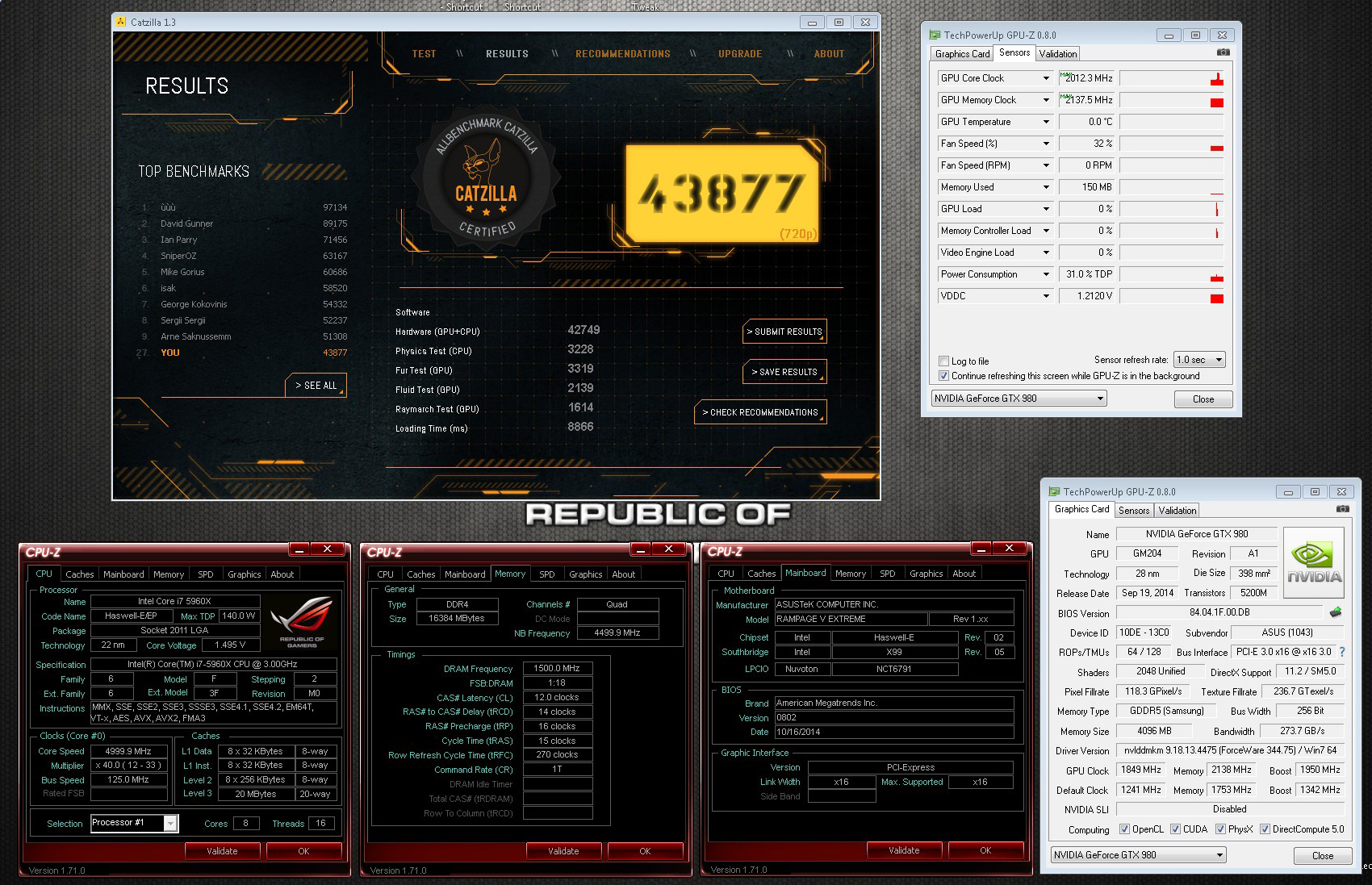
Task: Open the GPU Temperature sensor dropdown
Action: tap(1046, 122)
